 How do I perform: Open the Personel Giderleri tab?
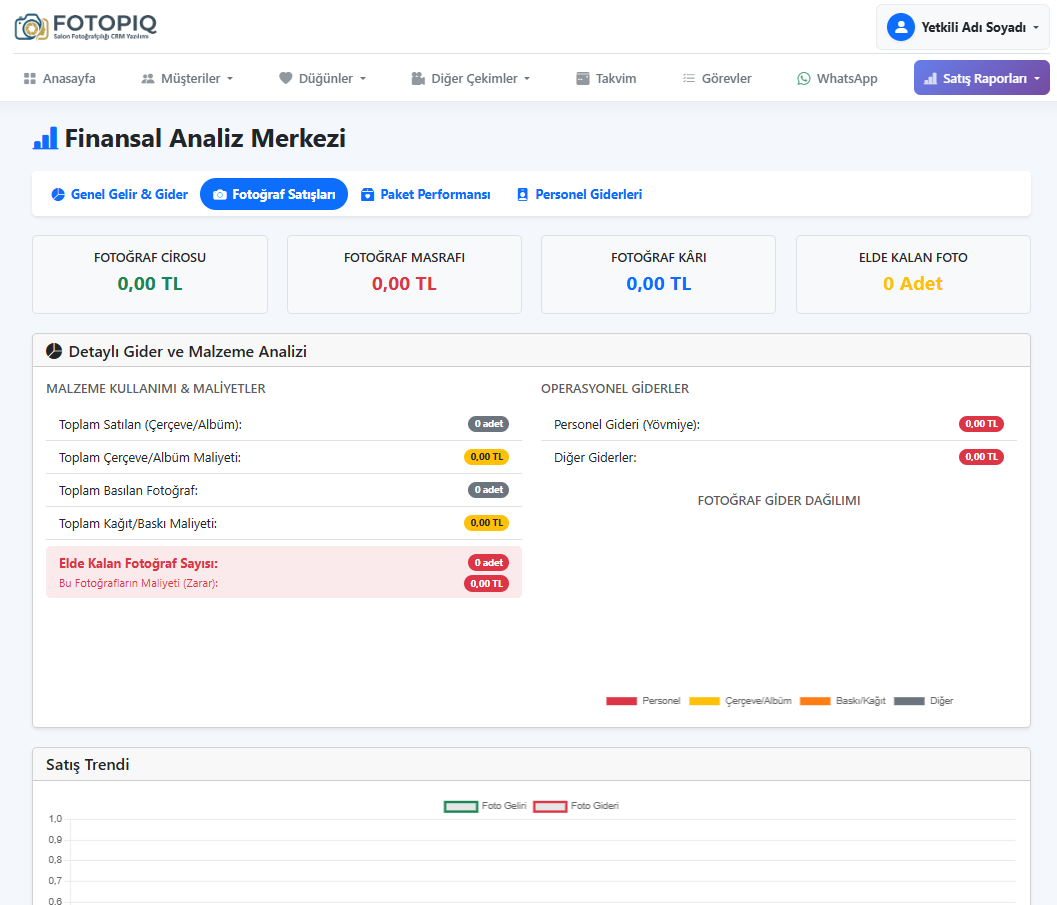pos(579,194)
